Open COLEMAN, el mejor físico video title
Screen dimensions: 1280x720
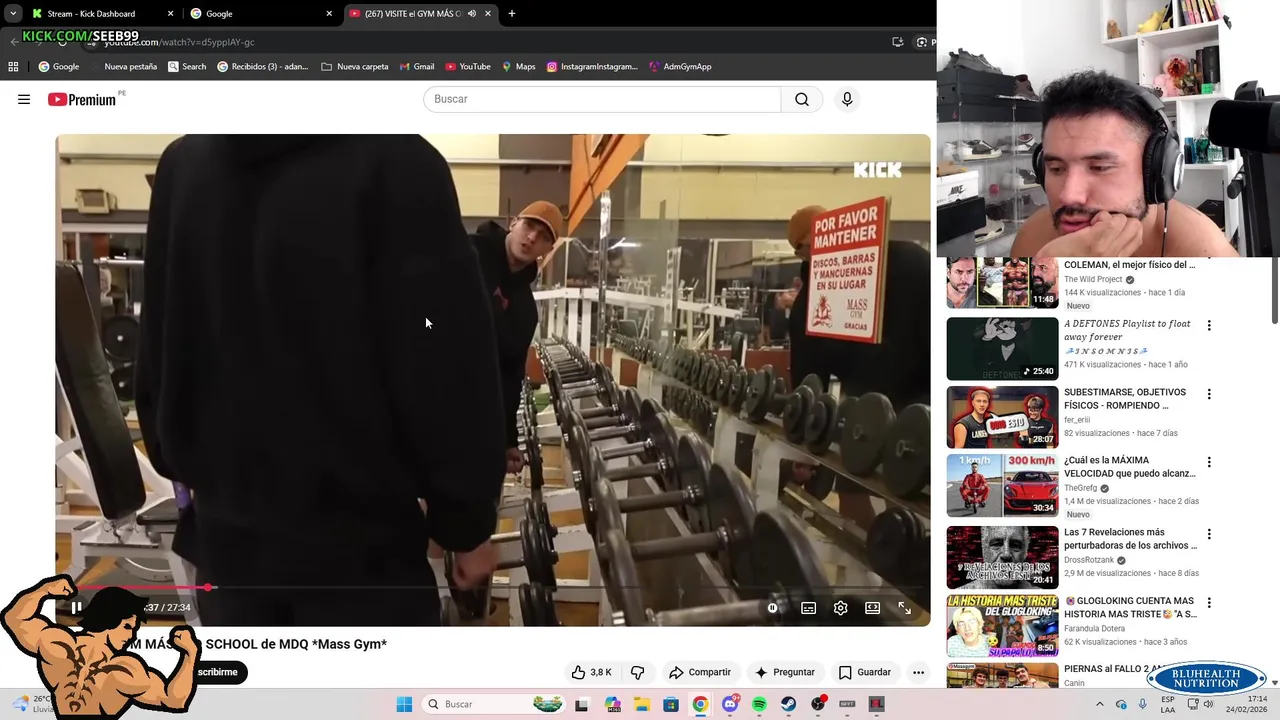[1129, 265]
